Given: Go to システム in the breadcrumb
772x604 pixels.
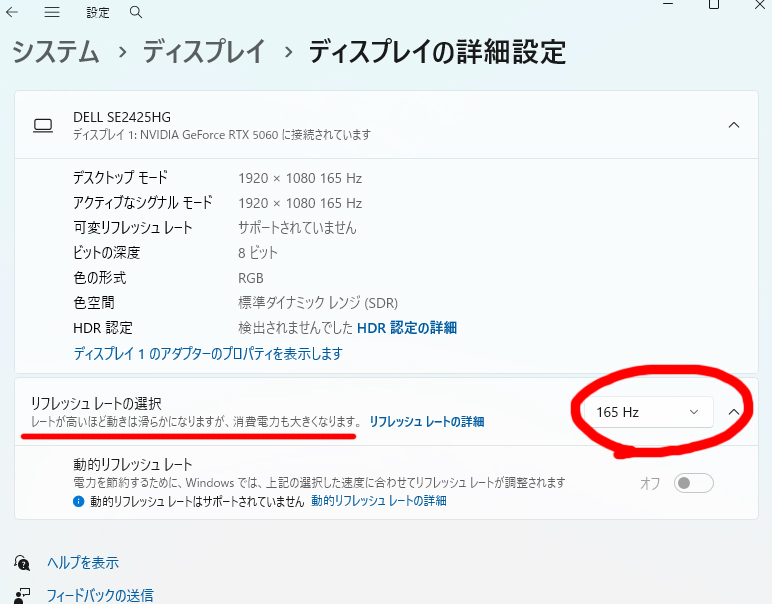Looking at the screenshot, I should point(55,50).
